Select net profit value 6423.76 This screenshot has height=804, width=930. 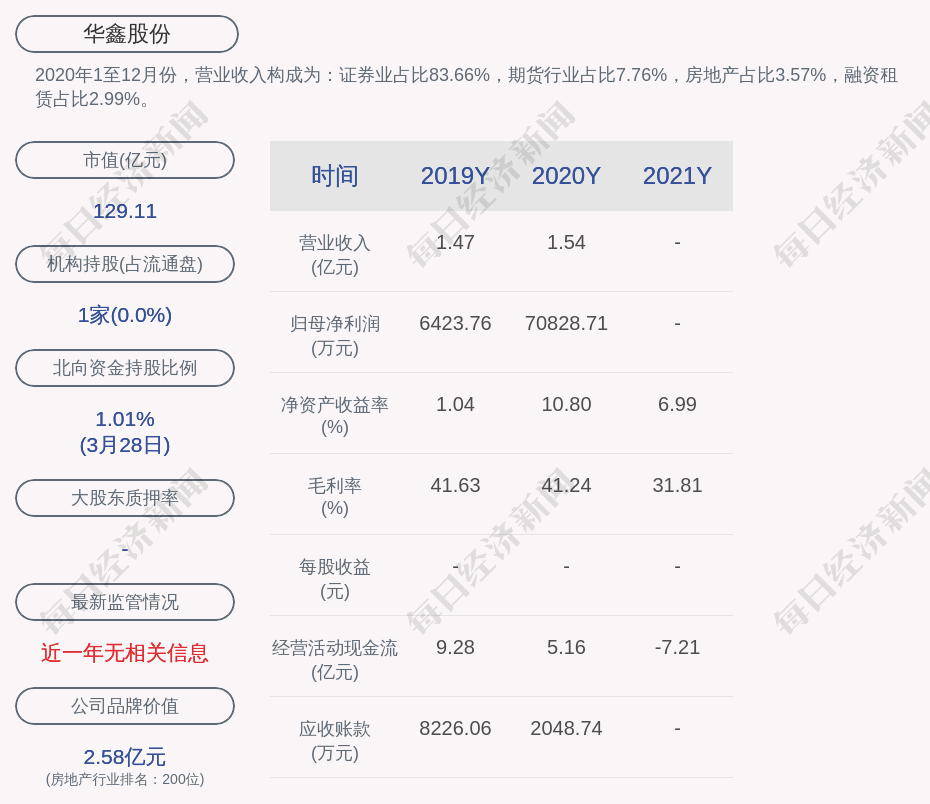coord(455,323)
